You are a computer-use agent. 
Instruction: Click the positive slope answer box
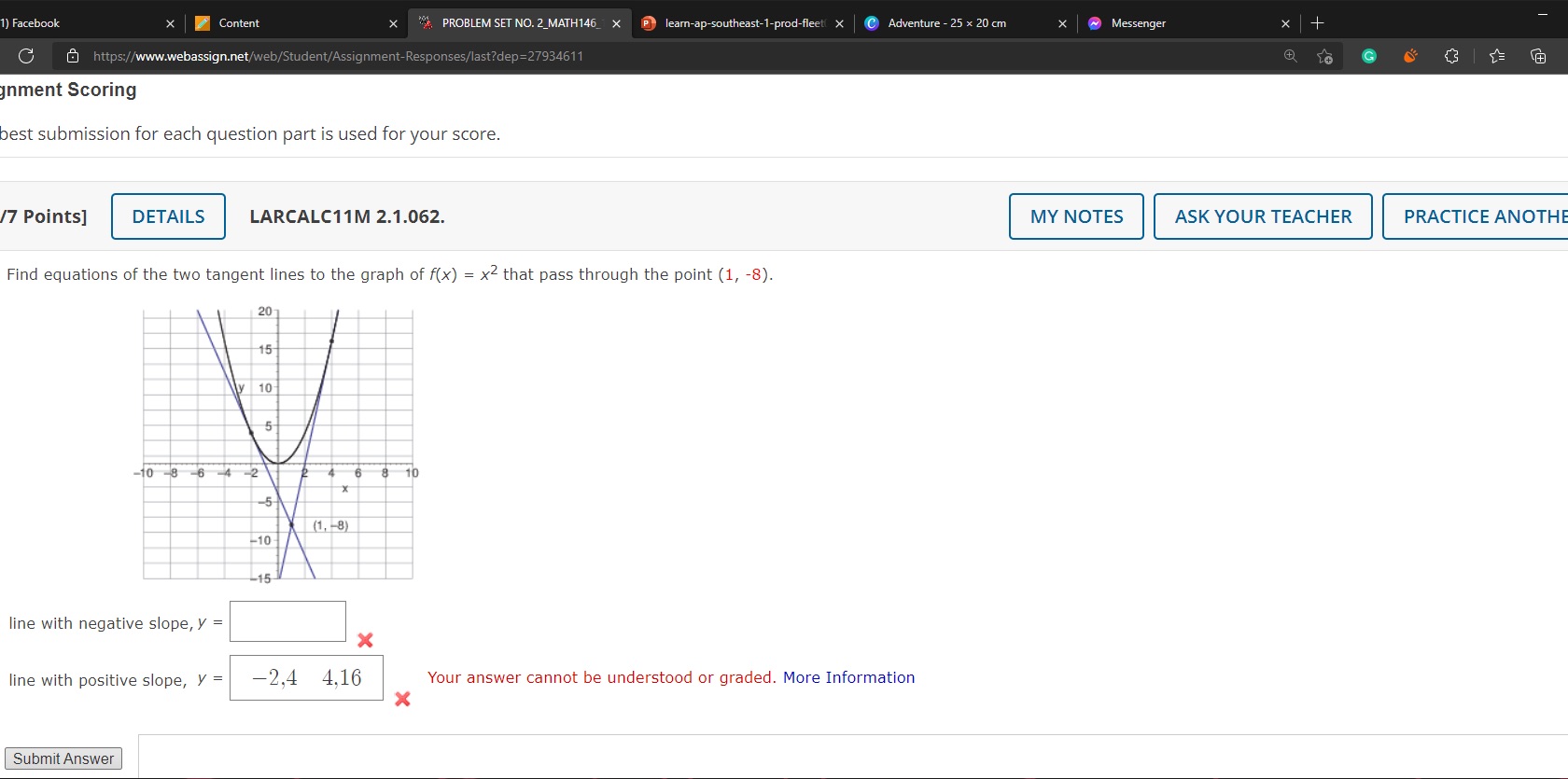tap(306, 678)
